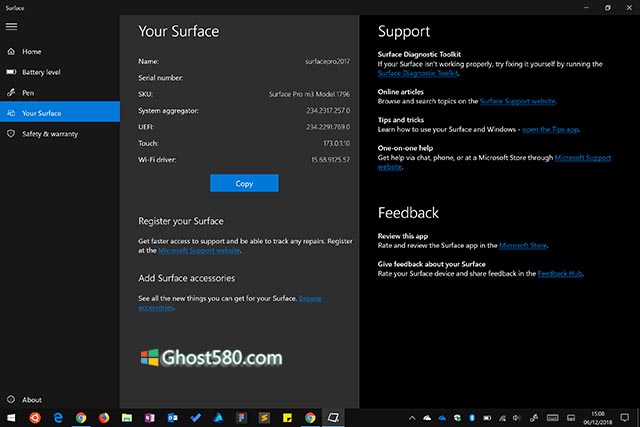This screenshot has height=427, width=640.
Task: Click System aggregator value 234.2317.257.0
Action: [x=328, y=111]
